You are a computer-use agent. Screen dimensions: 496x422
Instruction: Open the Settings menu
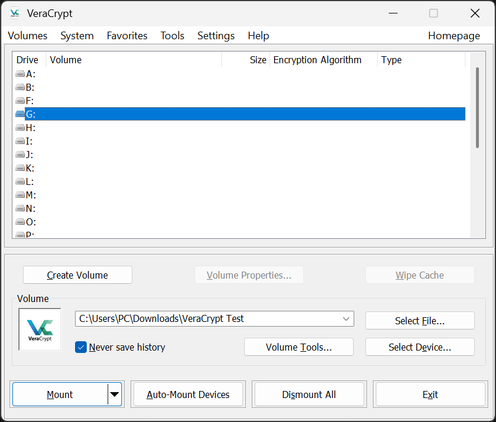click(216, 35)
